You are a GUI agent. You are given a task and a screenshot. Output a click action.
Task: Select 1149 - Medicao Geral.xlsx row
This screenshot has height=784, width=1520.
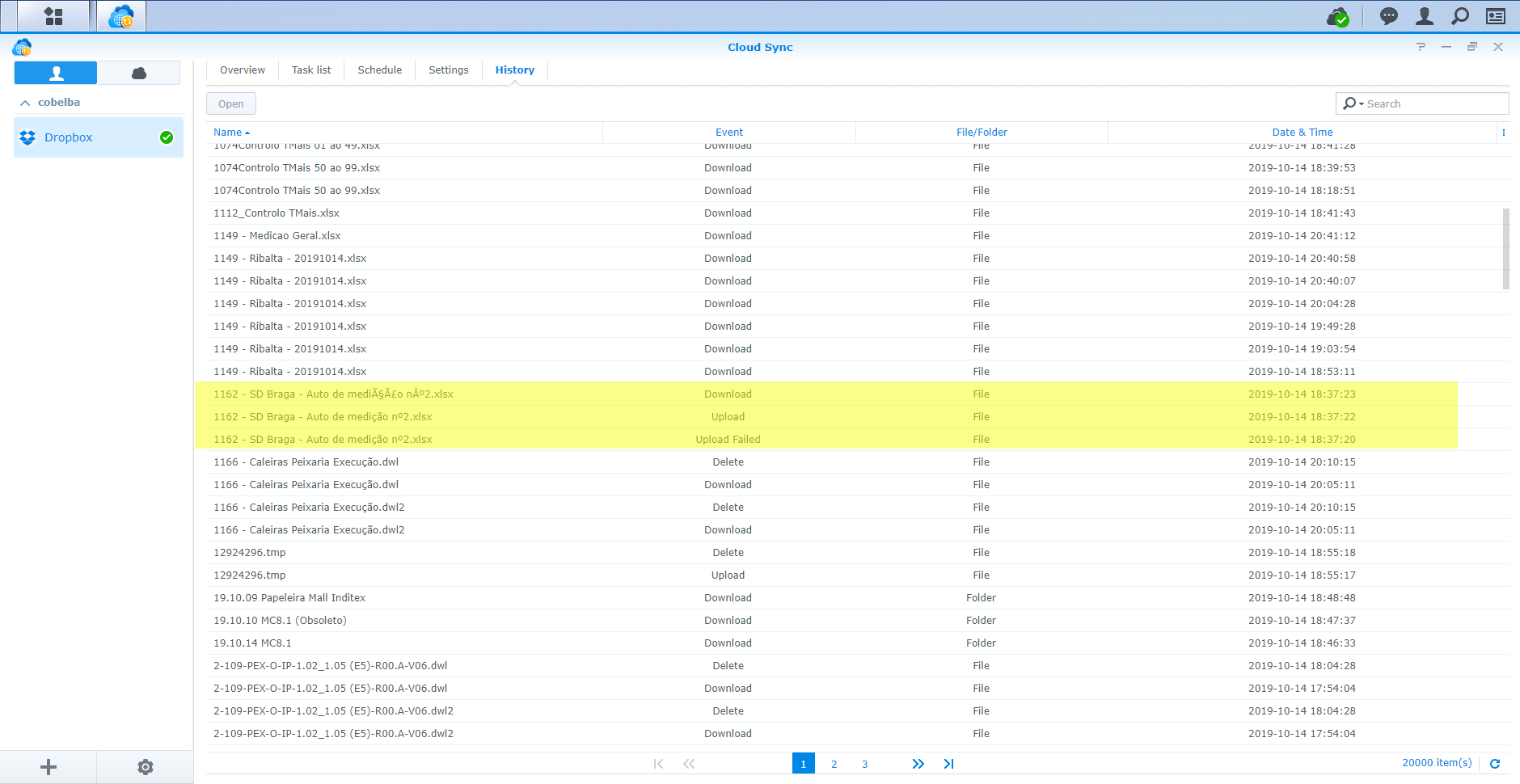point(853,236)
